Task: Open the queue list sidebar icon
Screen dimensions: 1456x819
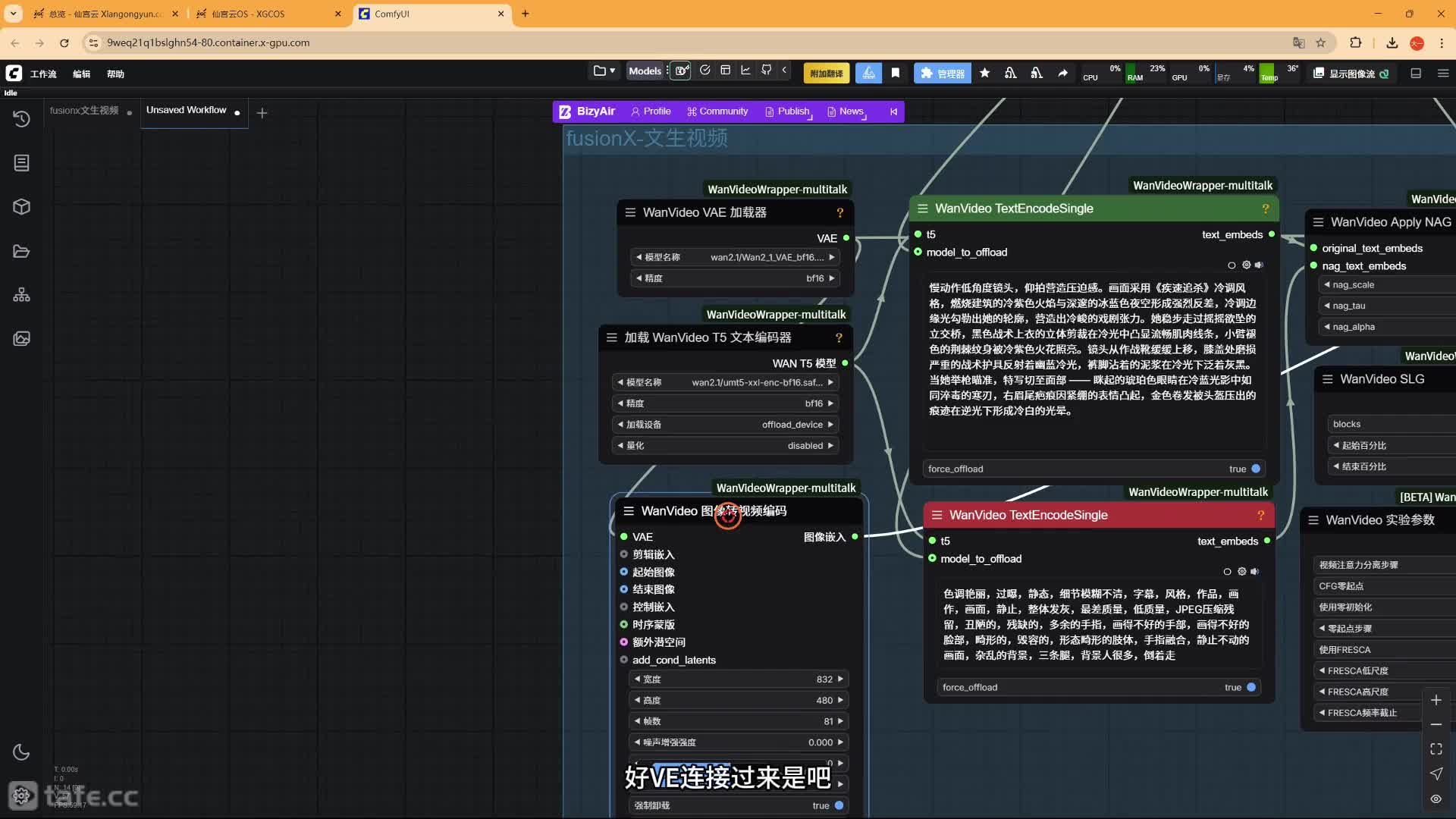Action: point(21,162)
